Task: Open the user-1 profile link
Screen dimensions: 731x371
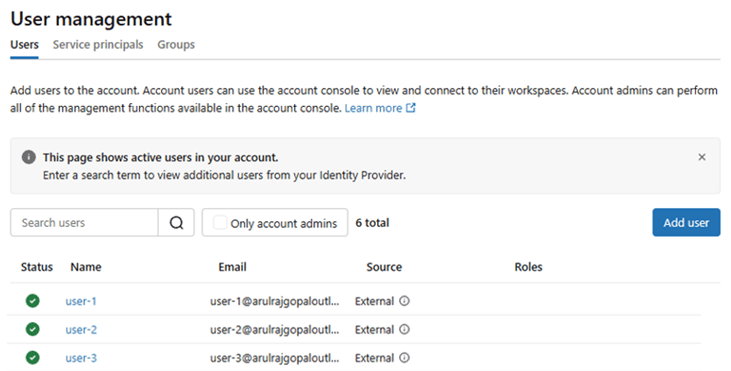Action: pos(81,302)
